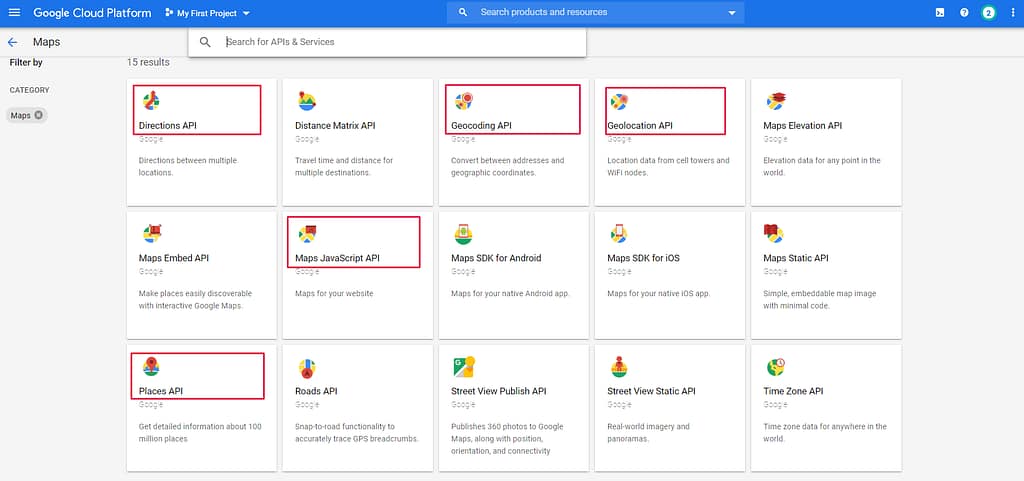Click the Time Zone API icon

(x=774, y=366)
